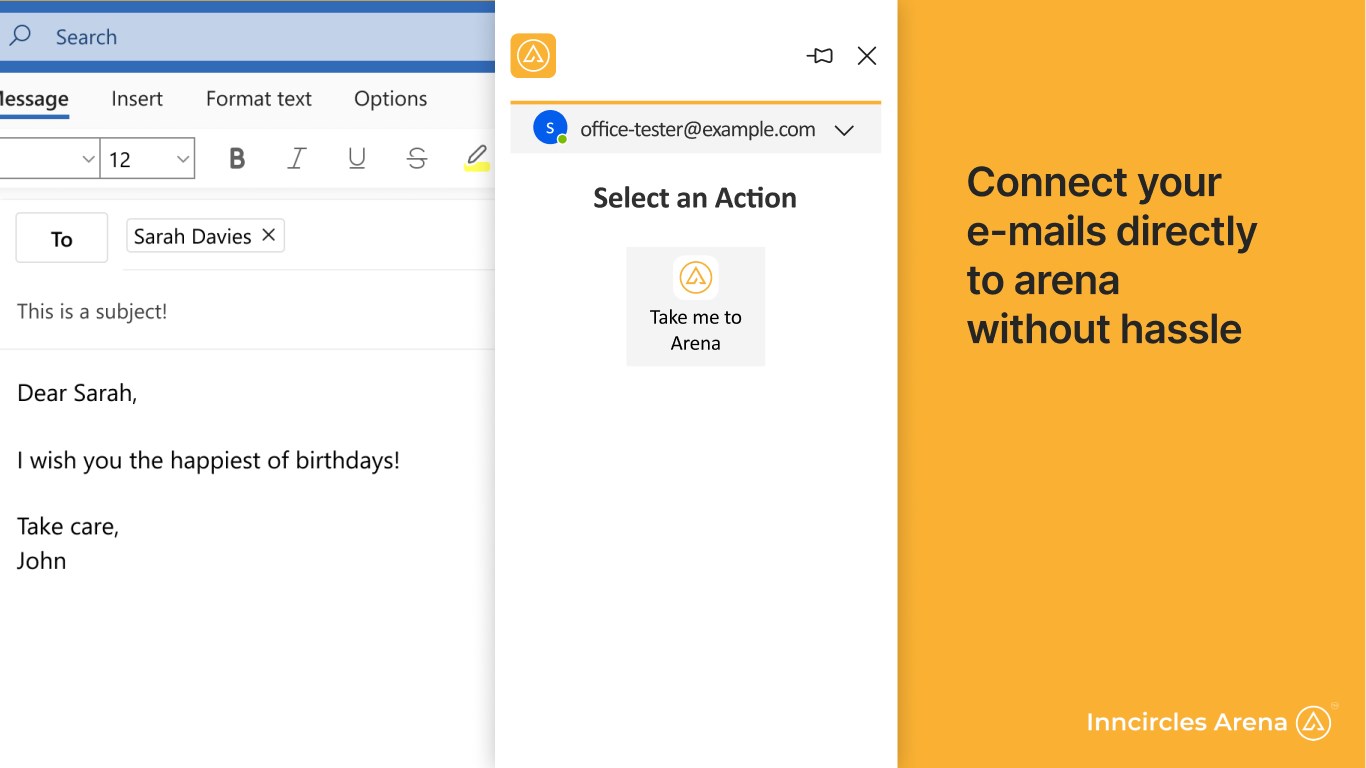The width and height of the screenshot is (1366, 768).
Task: Click the Take me to Arena button
Action: click(696, 306)
